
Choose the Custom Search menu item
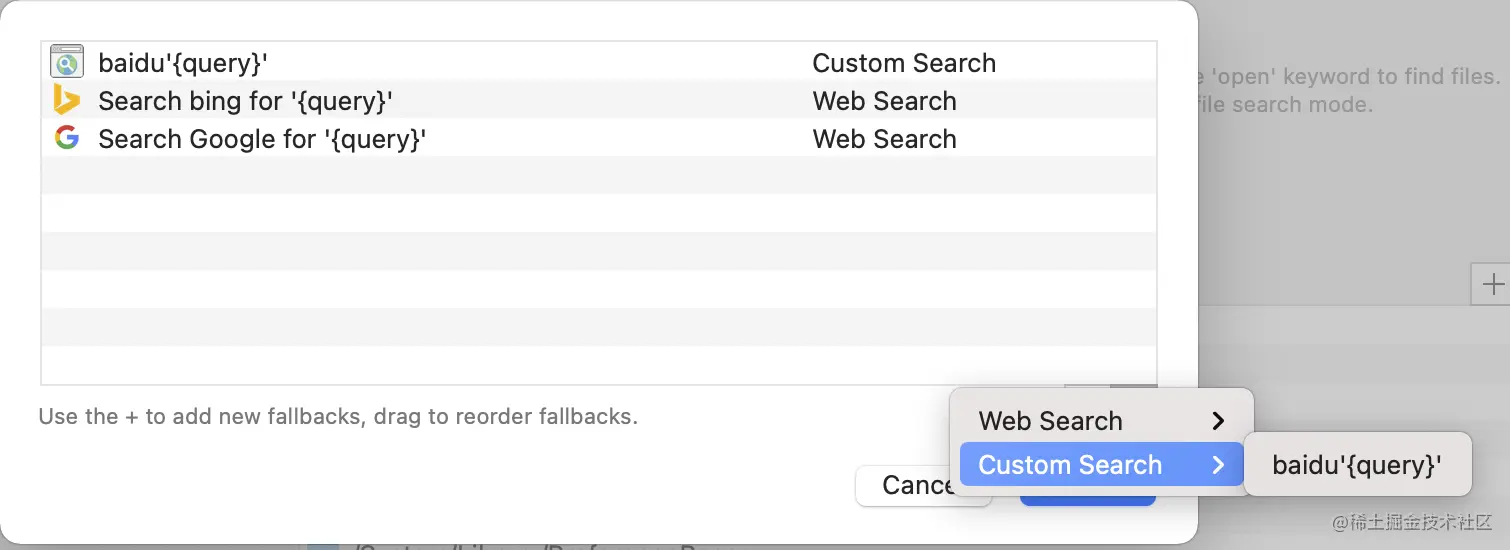coord(1070,465)
